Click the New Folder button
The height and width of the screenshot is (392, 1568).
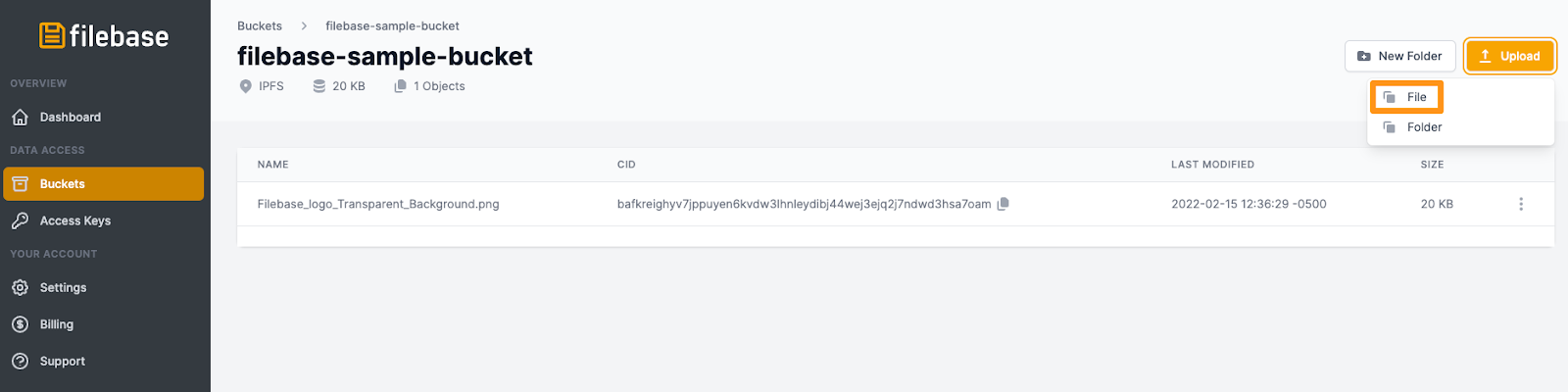(x=1399, y=56)
